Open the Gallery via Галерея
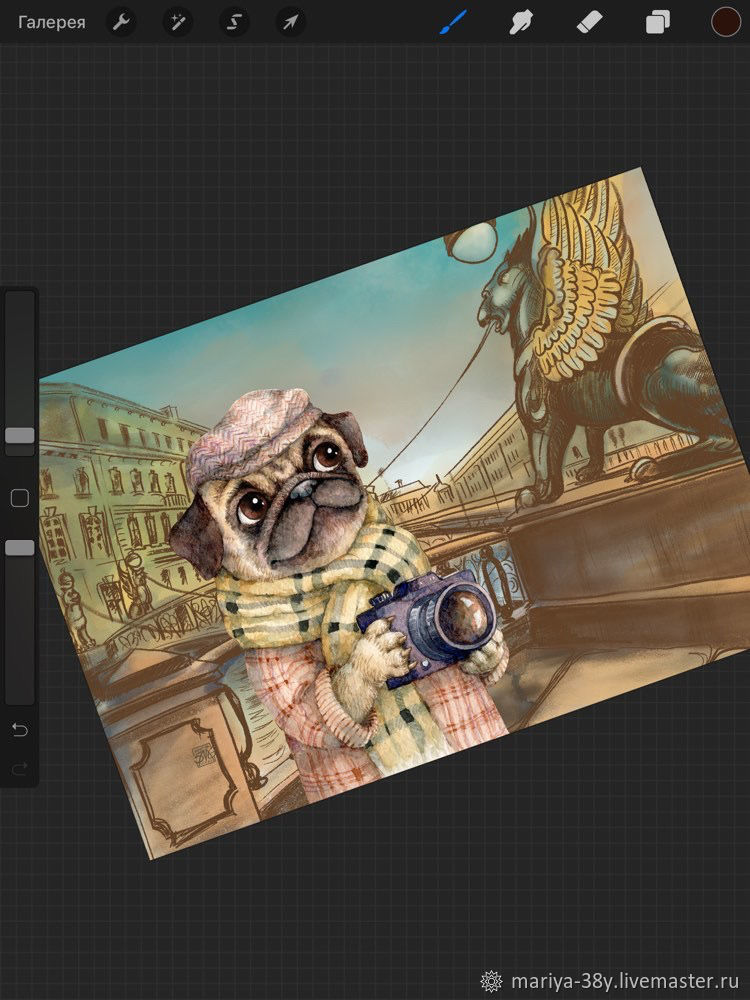This screenshot has width=750, height=1000. [52, 23]
